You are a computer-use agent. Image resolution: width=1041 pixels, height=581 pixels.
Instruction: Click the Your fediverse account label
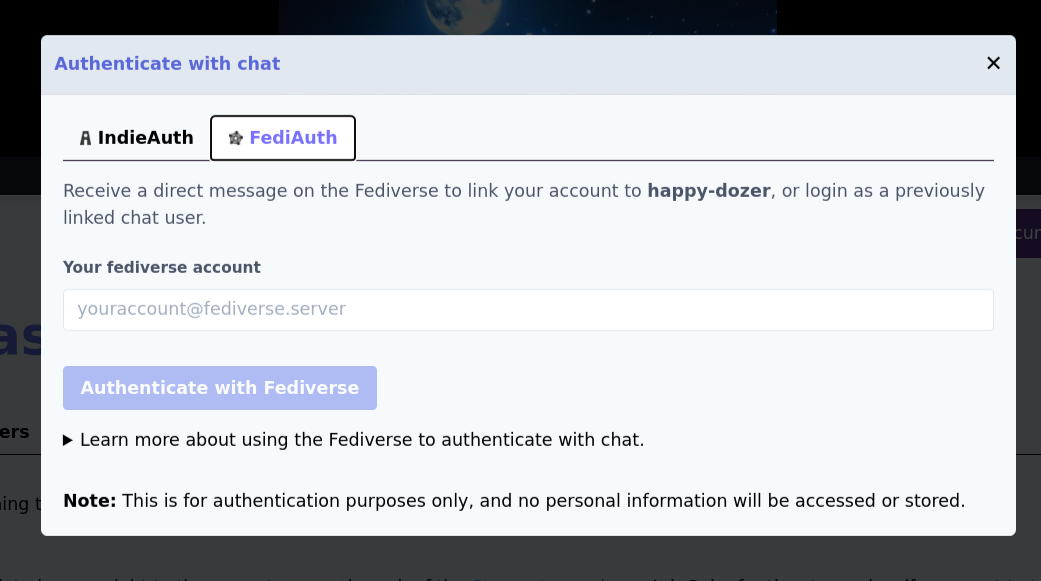[162, 268]
